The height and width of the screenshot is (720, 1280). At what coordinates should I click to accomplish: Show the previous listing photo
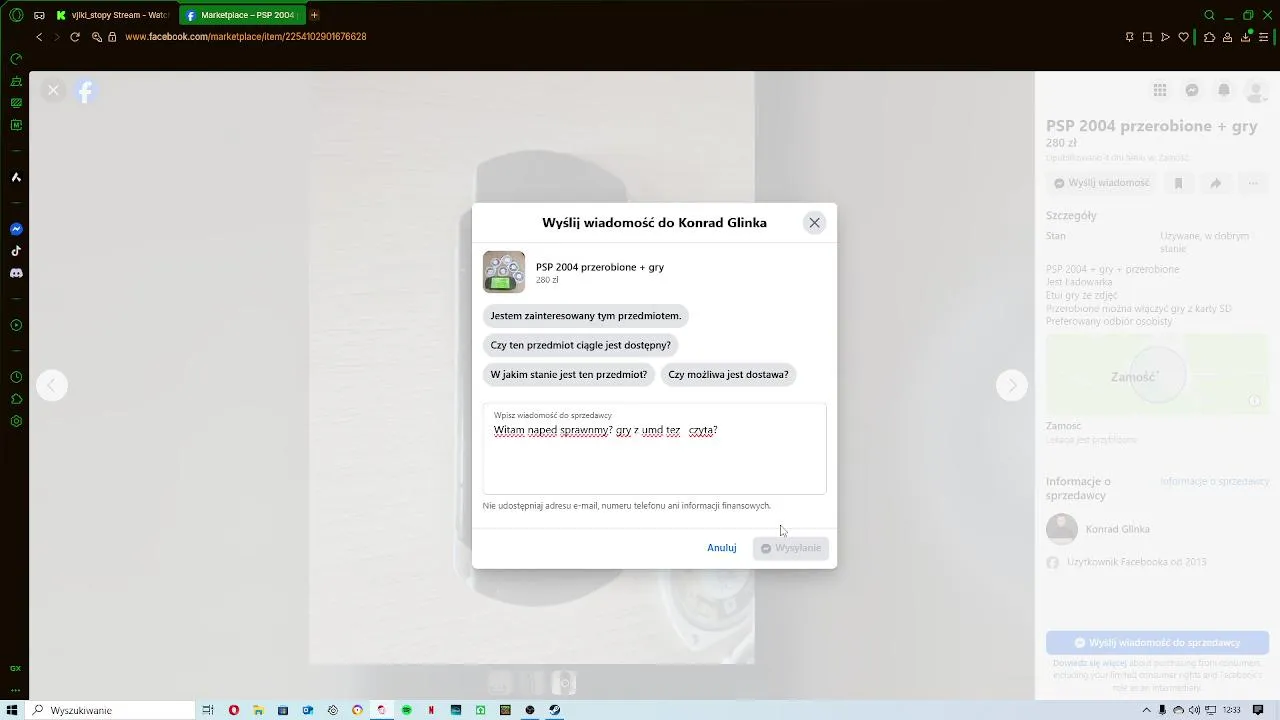52,385
